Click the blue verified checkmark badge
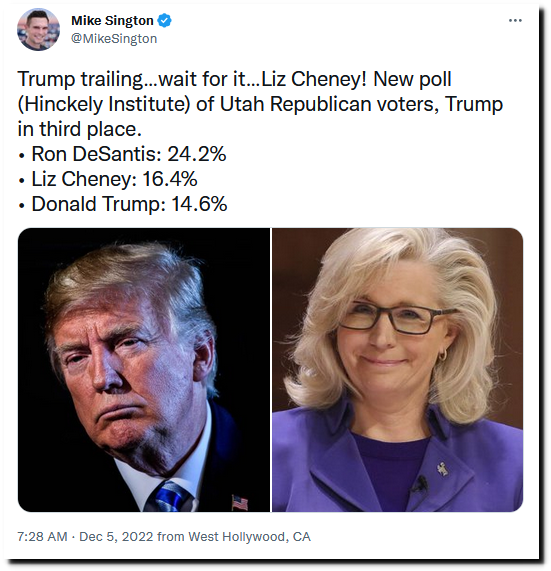551x571 pixels. click(x=164, y=20)
